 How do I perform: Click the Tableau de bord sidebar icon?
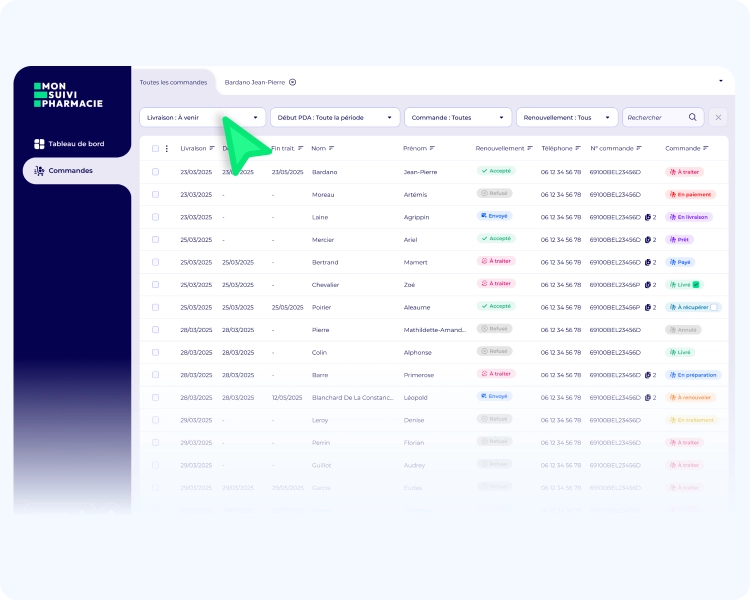(x=39, y=144)
